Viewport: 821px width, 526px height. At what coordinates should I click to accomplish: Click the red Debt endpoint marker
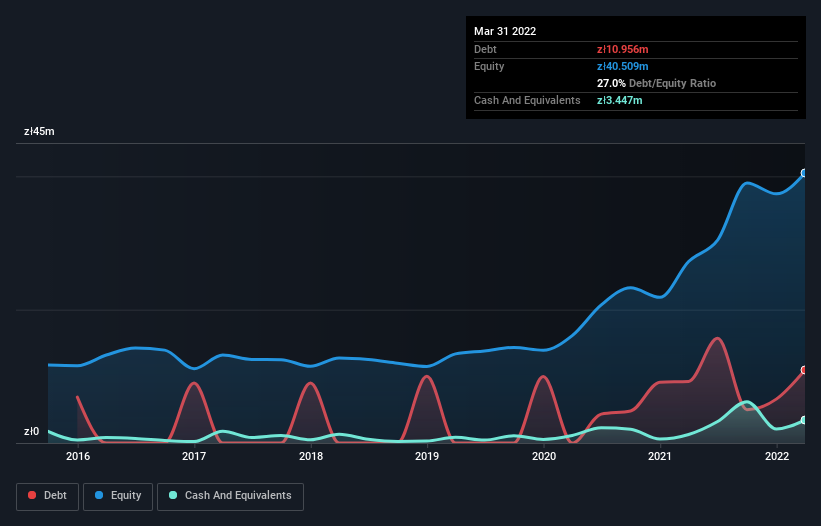coord(804,370)
